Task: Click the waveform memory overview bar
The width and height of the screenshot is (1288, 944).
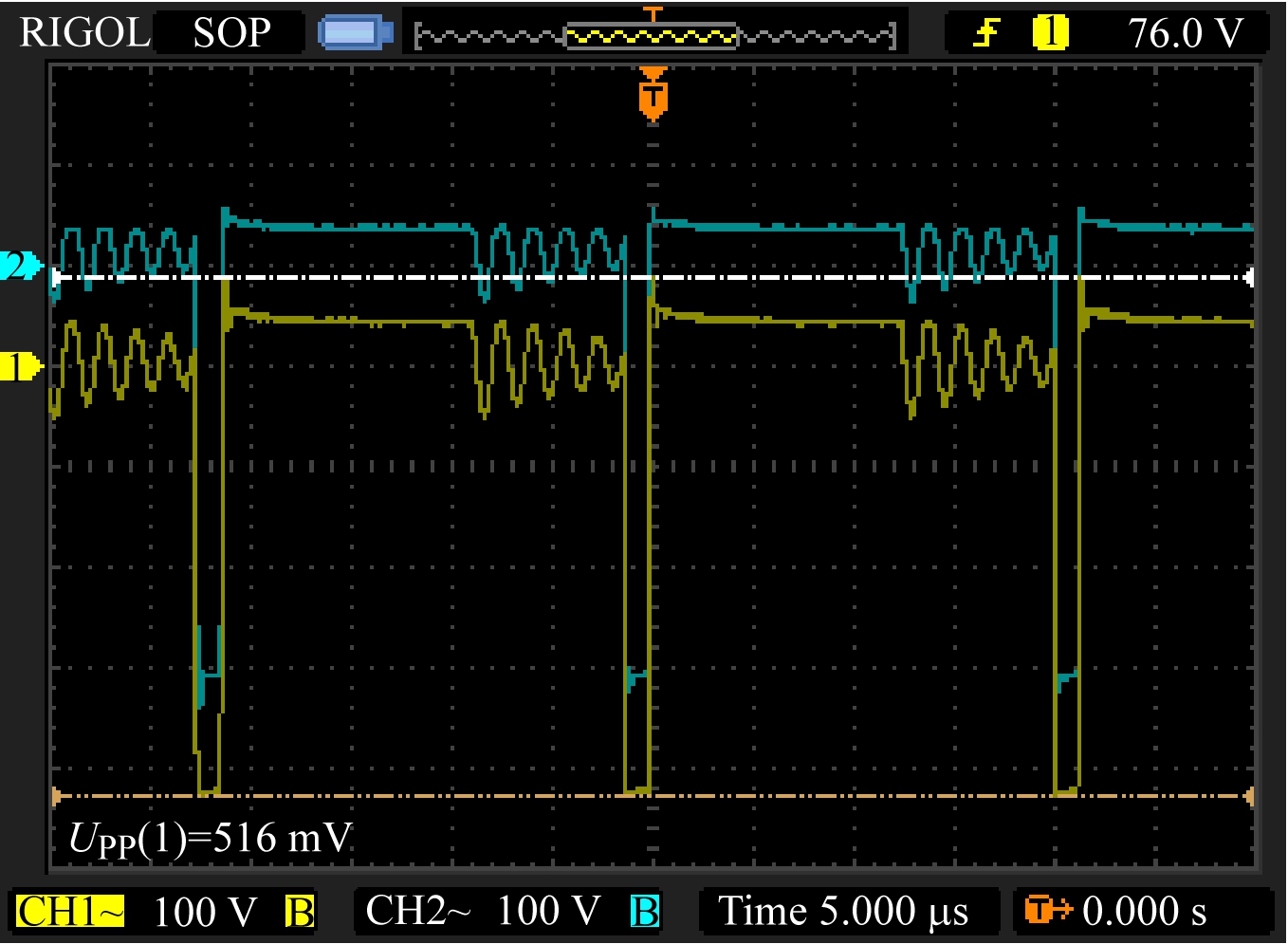Action: click(654, 37)
